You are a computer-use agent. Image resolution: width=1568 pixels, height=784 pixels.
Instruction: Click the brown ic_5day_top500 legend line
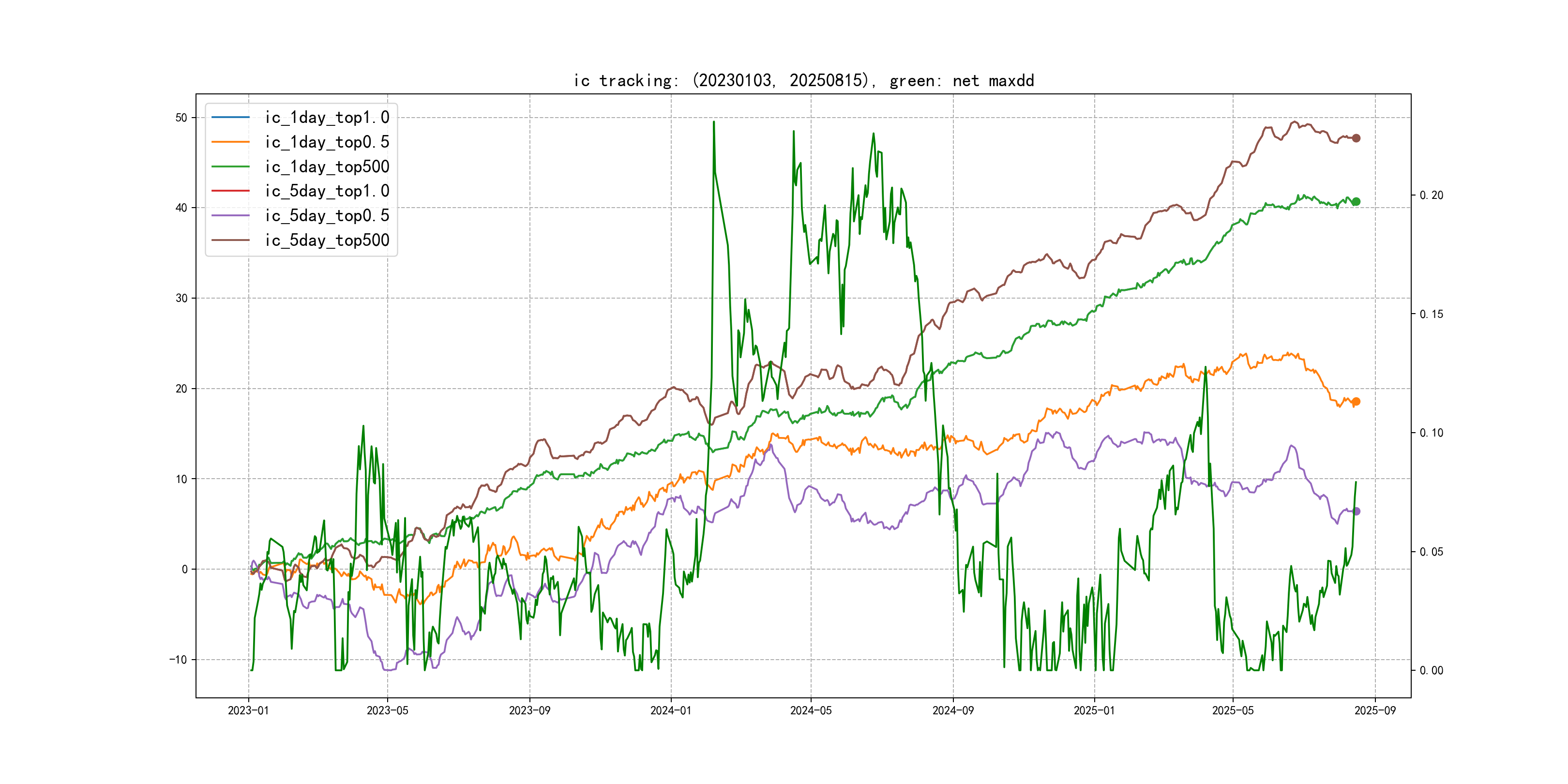click(x=231, y=240)
